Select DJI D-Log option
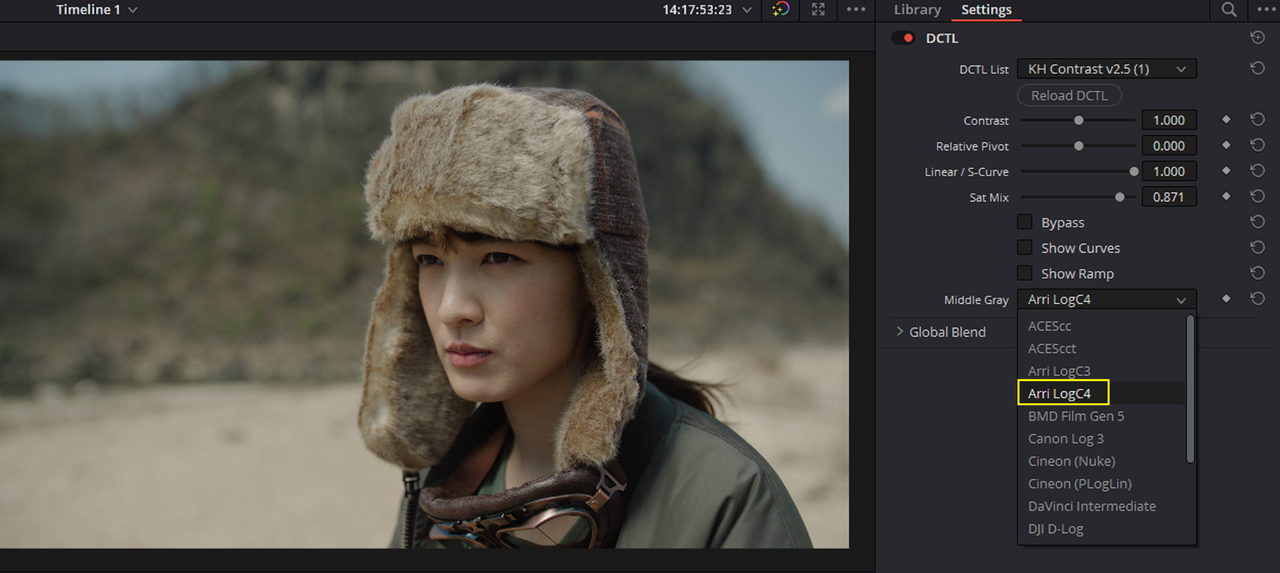Viewport: 1280px width, 573px height. (x=1101, y=529)
